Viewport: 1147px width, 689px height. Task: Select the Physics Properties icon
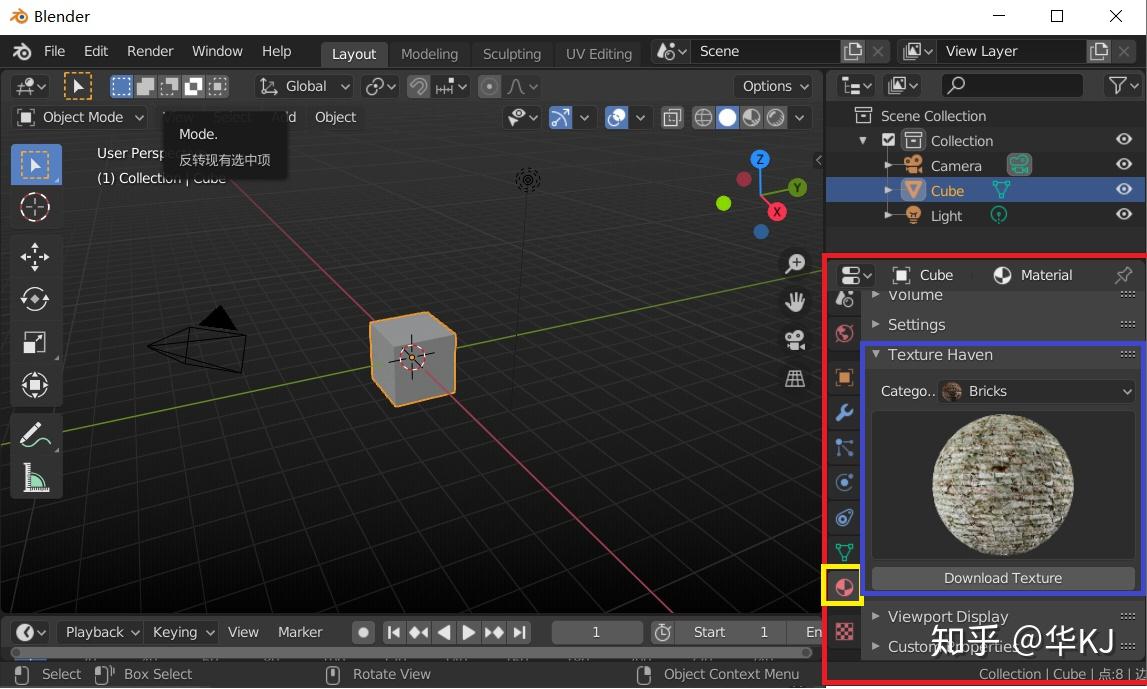pyautogui.click(x=844, y=482)
